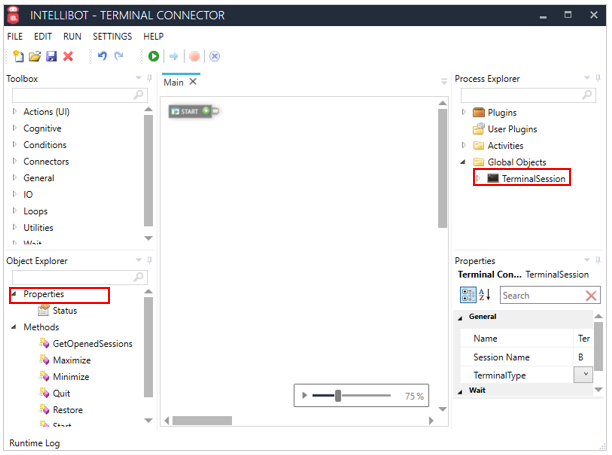Open the HELP menu
The image size is (612, 455).
pyautogui.click(x=153, y=37)
